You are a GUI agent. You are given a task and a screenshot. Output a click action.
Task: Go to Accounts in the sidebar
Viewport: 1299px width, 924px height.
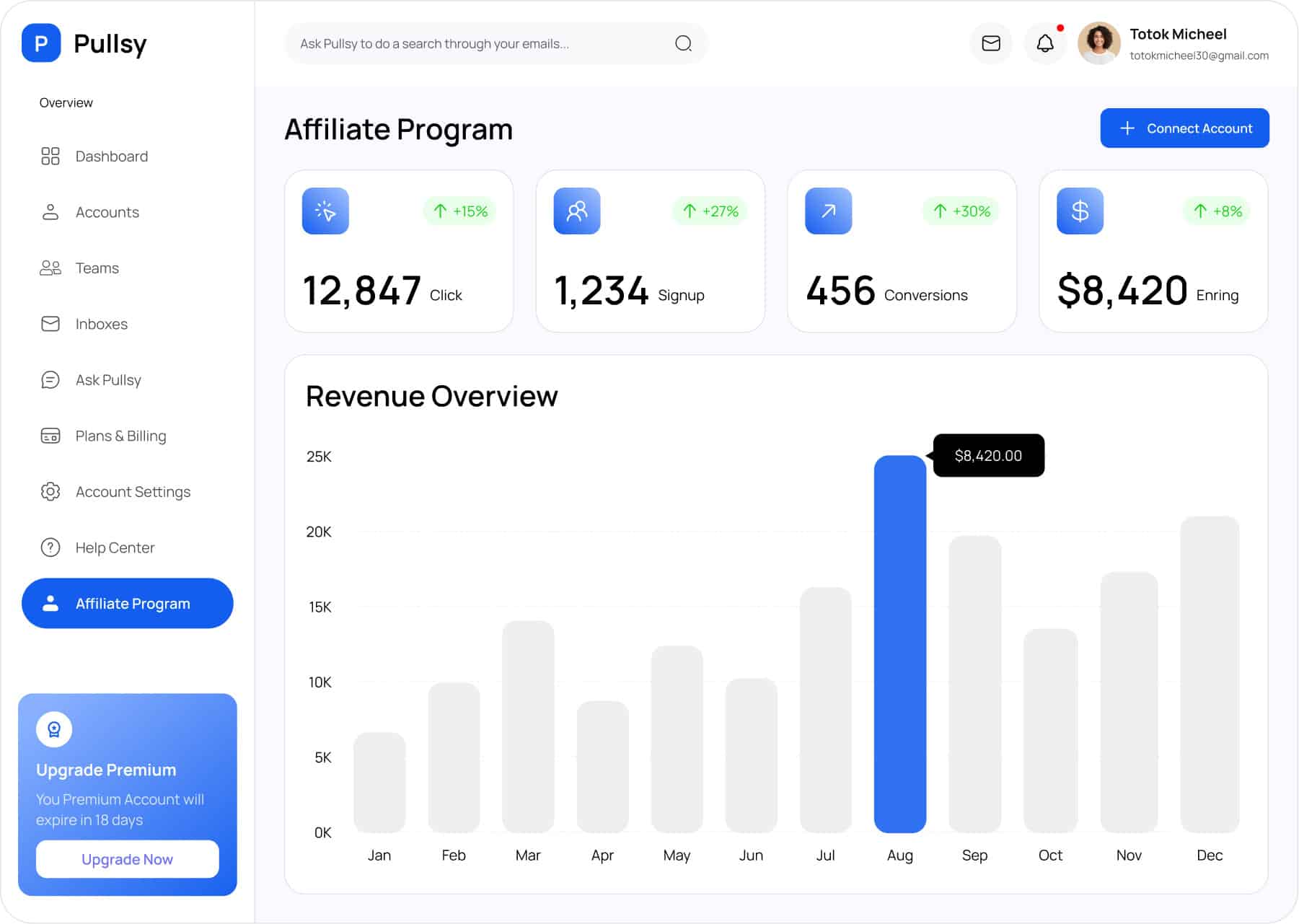[128, 212]
